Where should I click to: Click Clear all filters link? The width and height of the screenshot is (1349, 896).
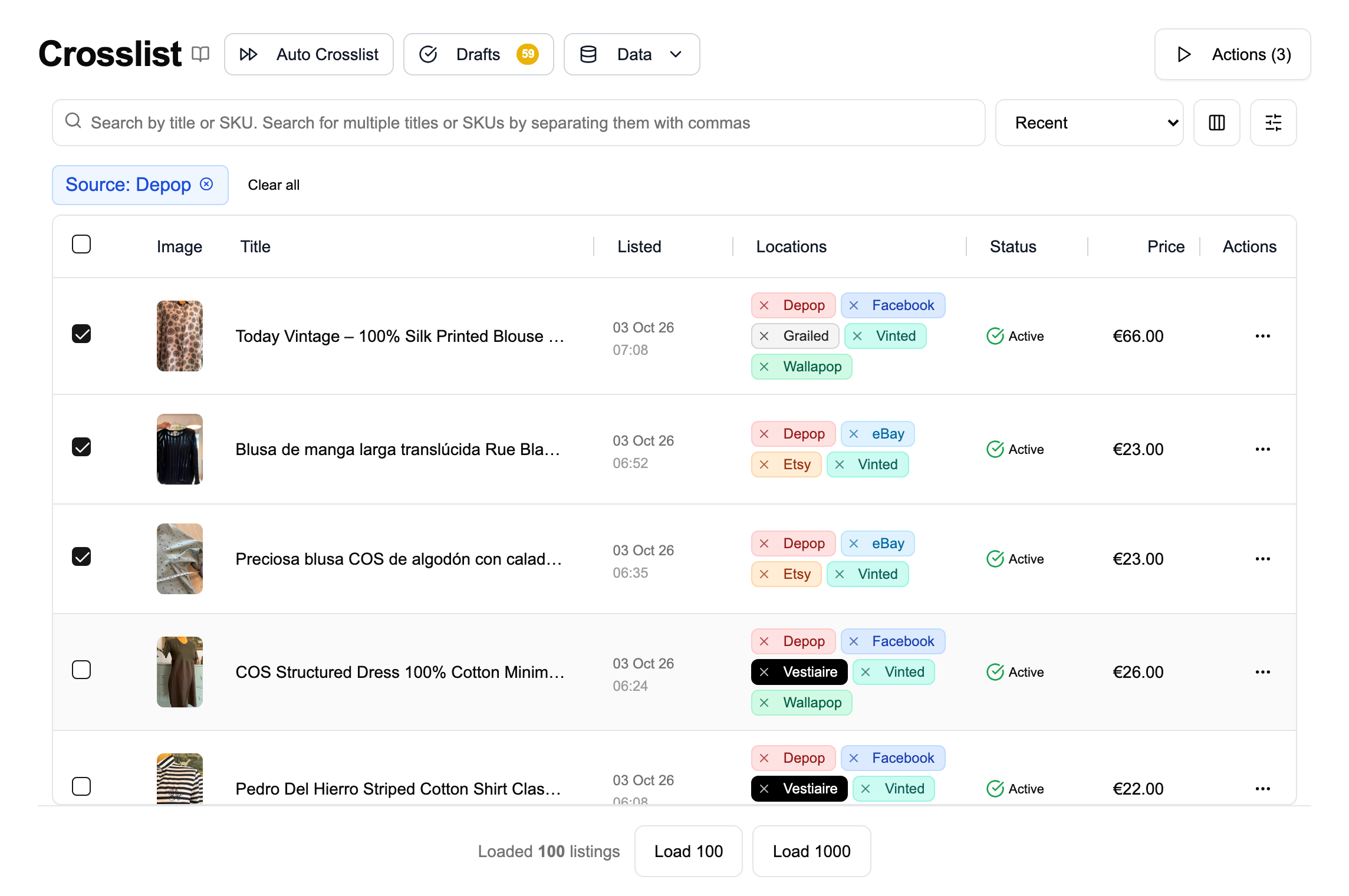[x=274, y=185]
